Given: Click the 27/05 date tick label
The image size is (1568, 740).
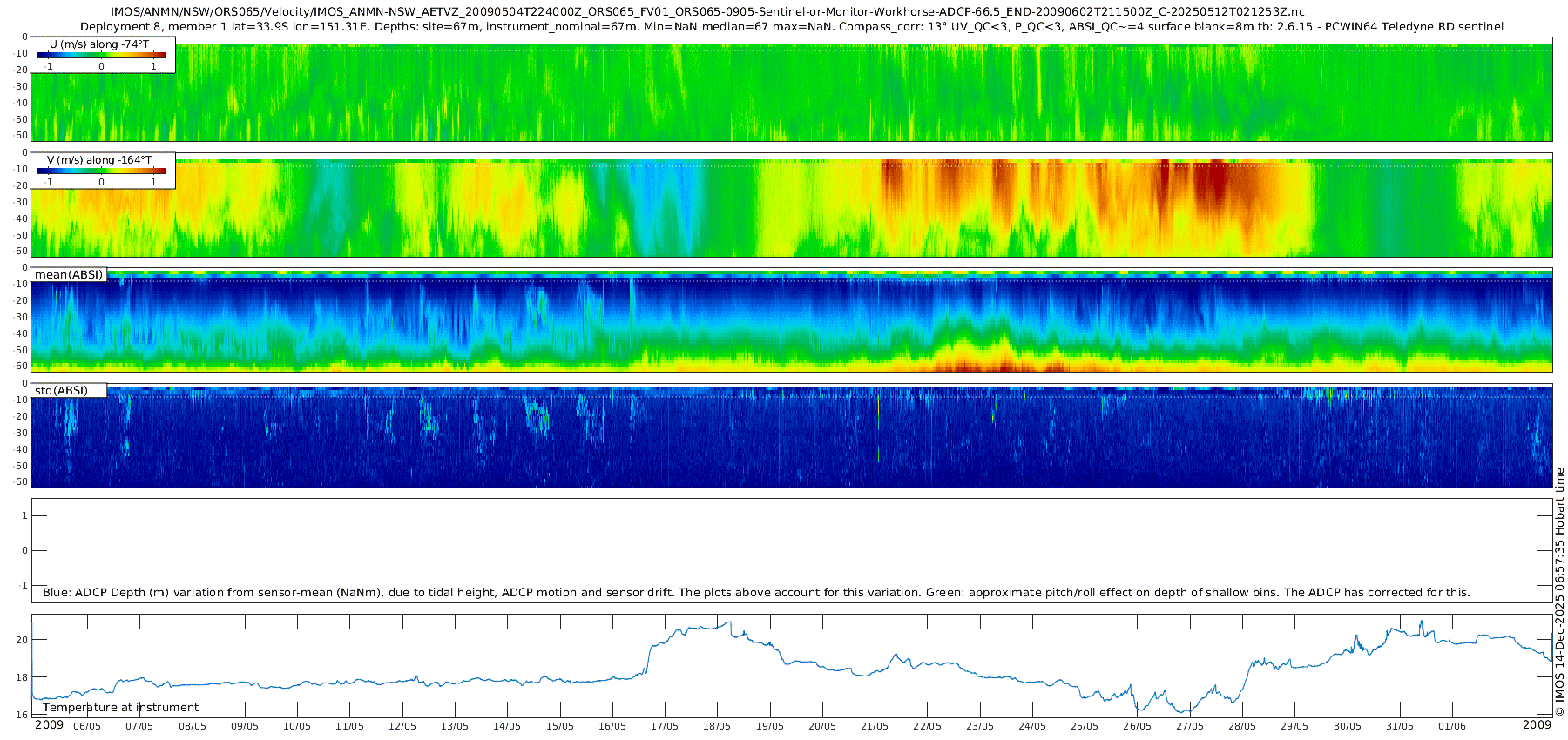Looking at the screenshot, I should click(x=1190, y=726).
